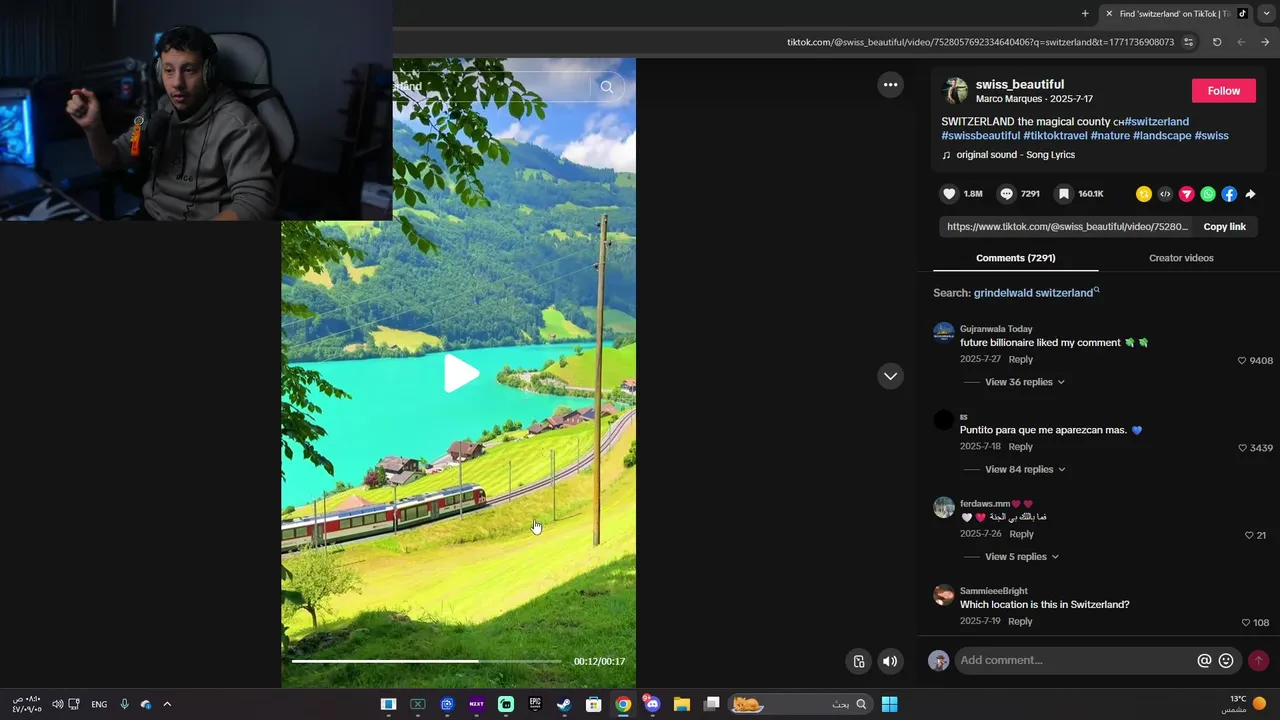Screen dimensions: 1280x720
Task: Open swiss_beautiful profile avatar
Action: coord(955,91)
